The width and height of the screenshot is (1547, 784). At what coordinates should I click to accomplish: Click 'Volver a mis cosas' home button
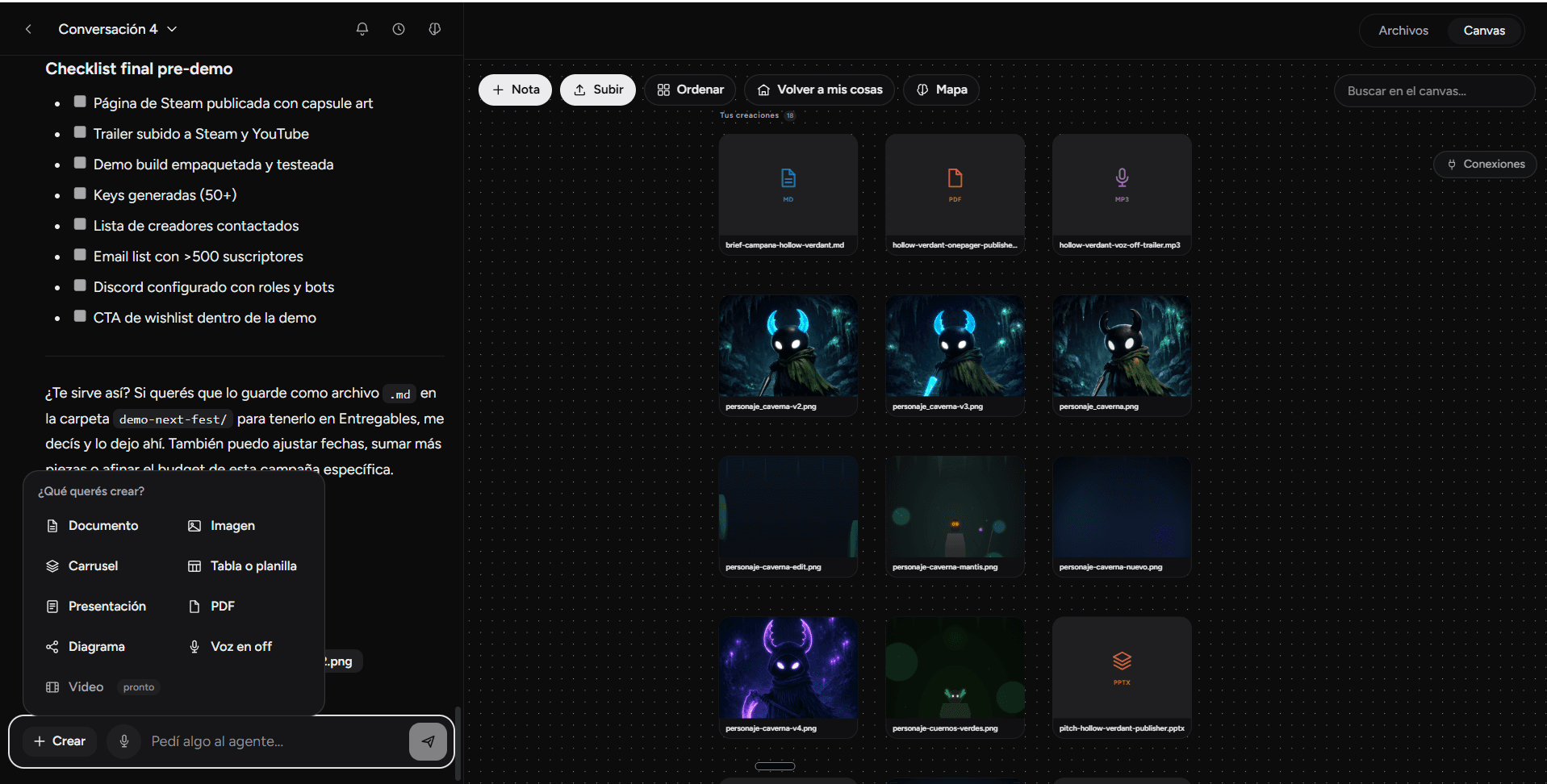coord(820,90)
